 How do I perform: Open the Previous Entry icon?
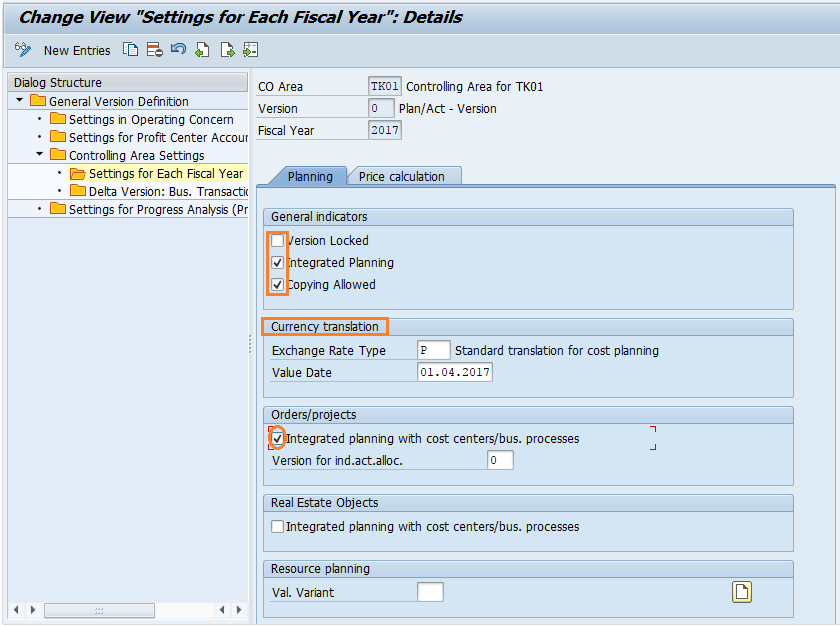click(x=202, y=49)
